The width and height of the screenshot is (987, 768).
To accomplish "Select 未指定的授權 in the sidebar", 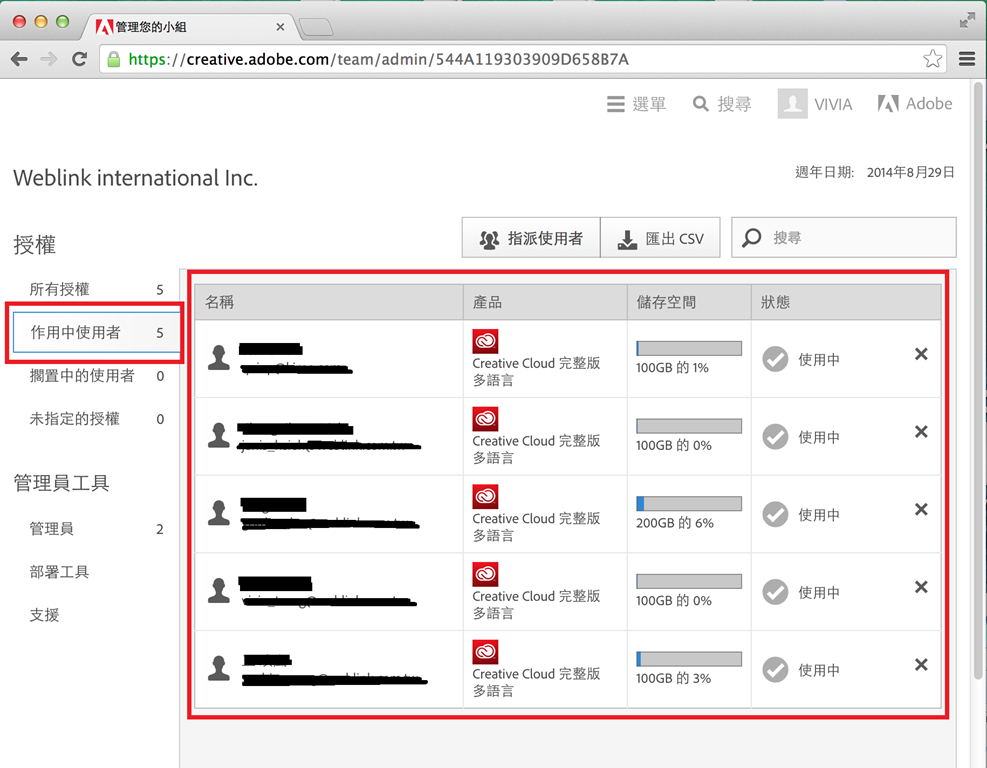I will (96, 419).
